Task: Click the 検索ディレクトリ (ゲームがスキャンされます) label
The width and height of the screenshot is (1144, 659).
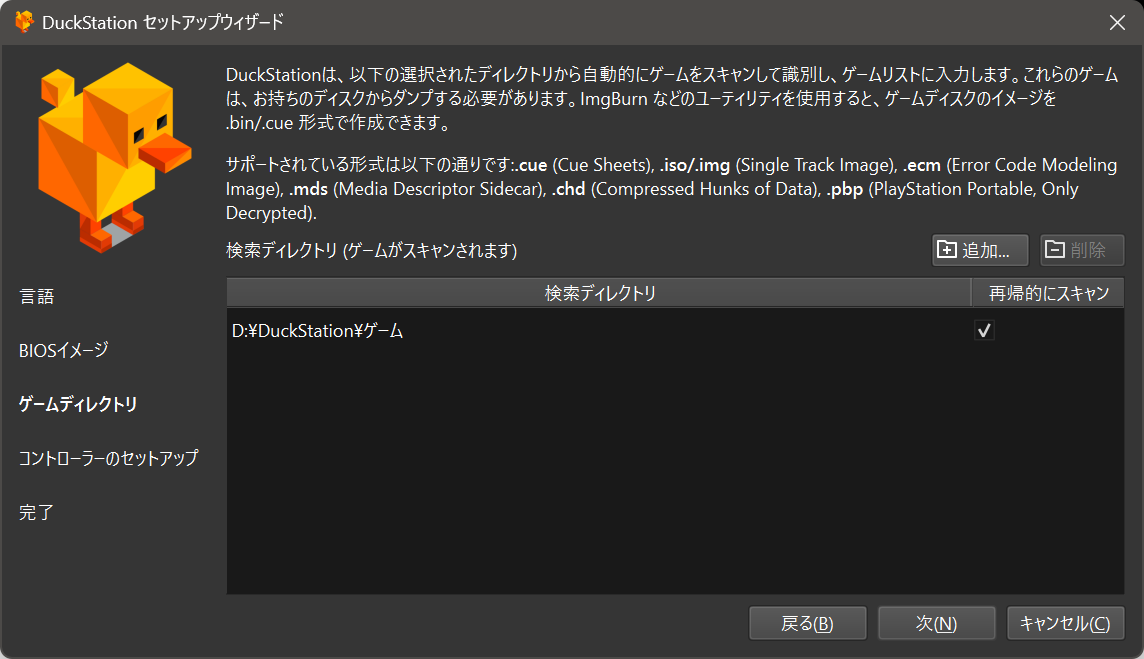Action: (x=371, y=250)
